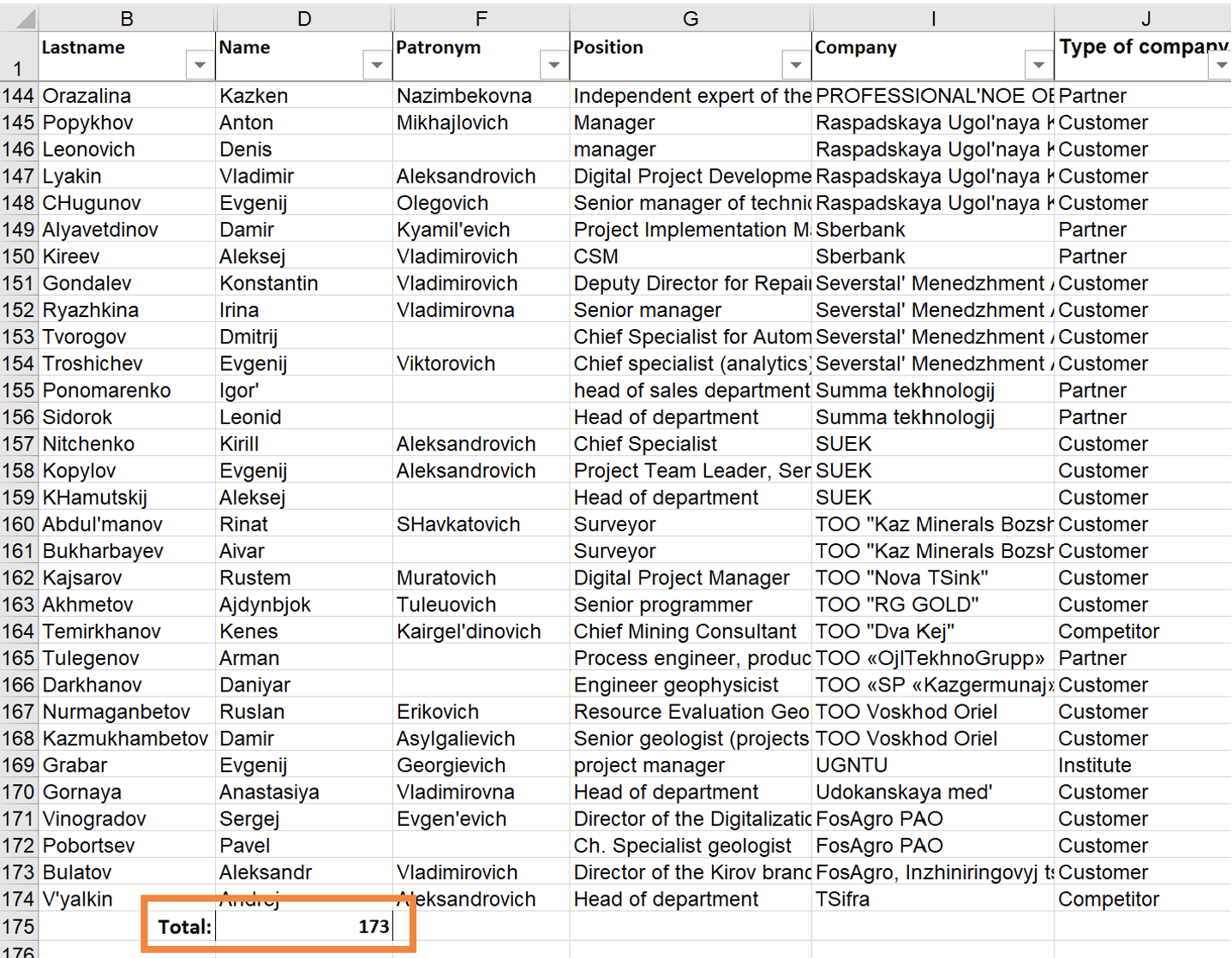The image size is (1232, 958).
Task: Click the Nazimbekovna patronym cell
Action: 481,95
